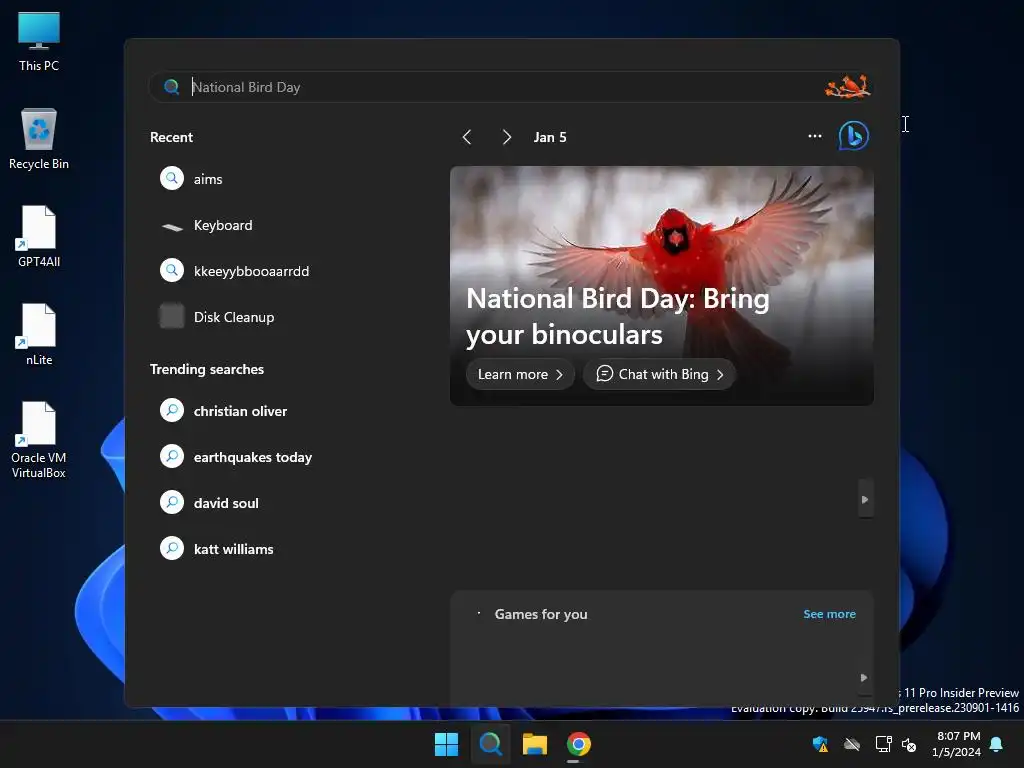Open notifications bell icon
This screenshot has height=768, width=1024.
[997, 744]
